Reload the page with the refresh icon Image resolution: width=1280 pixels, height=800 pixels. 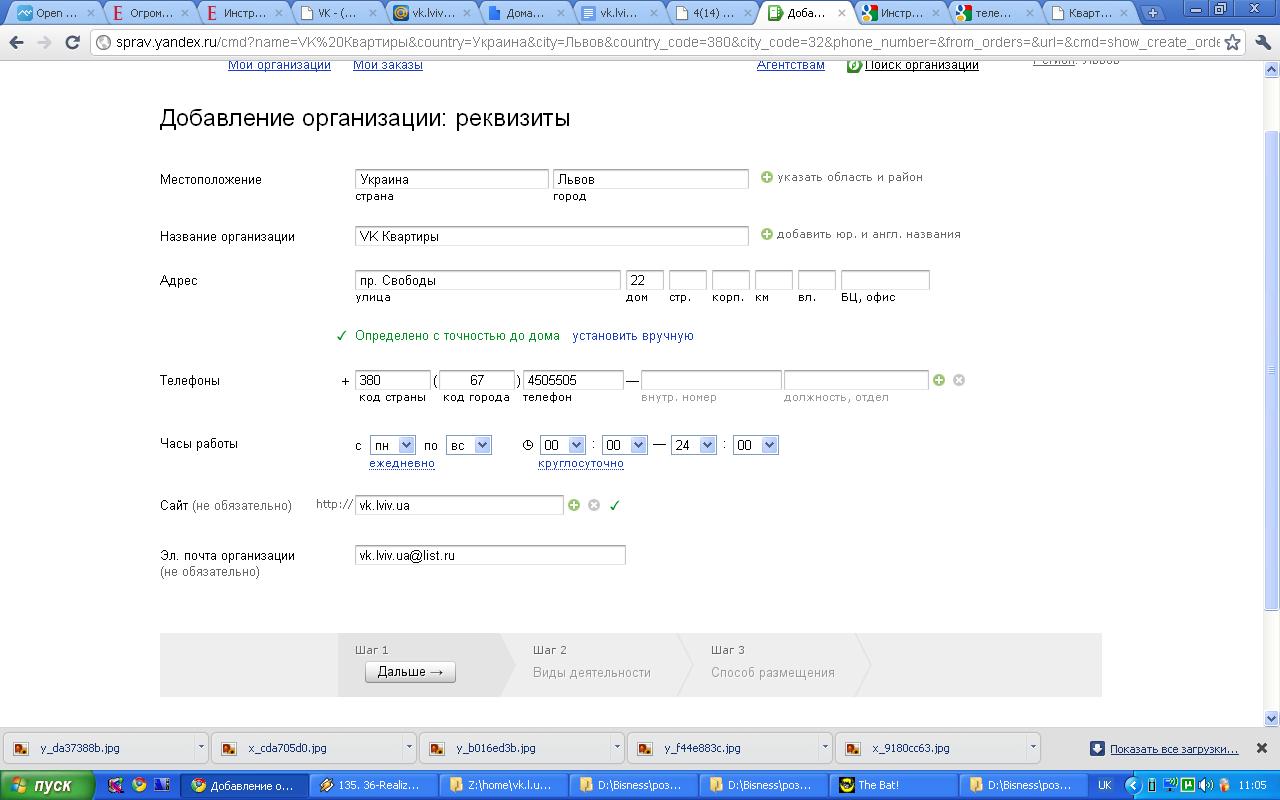point(72,42)
